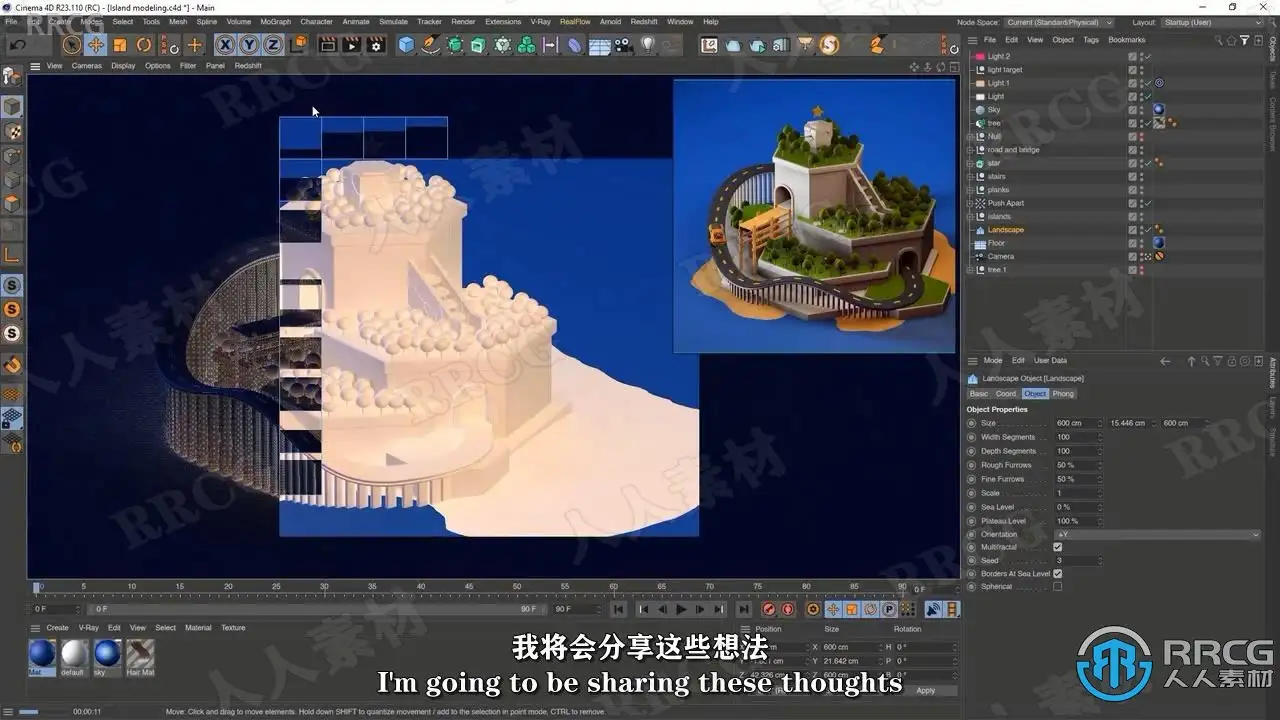This screenshot has width=1280, height=720.
Task: Switch to the Phong tab
Action: click(1063, 394)
